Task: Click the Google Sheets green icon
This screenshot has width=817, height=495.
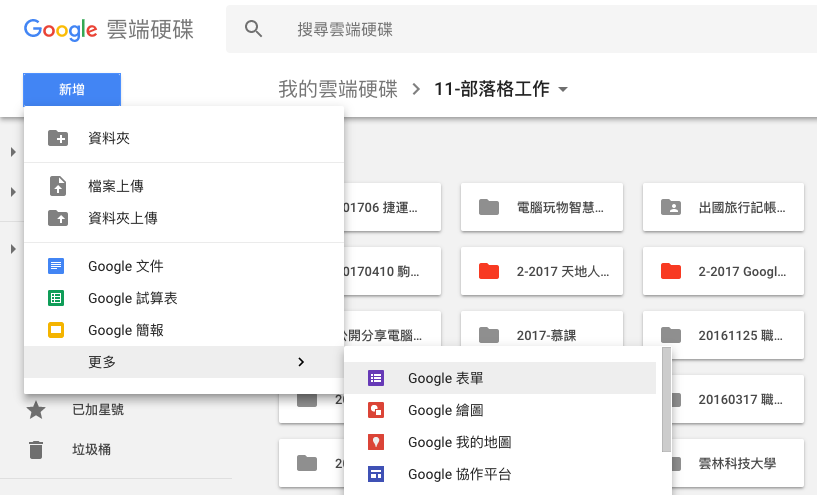Action: [x=56, y=298]
